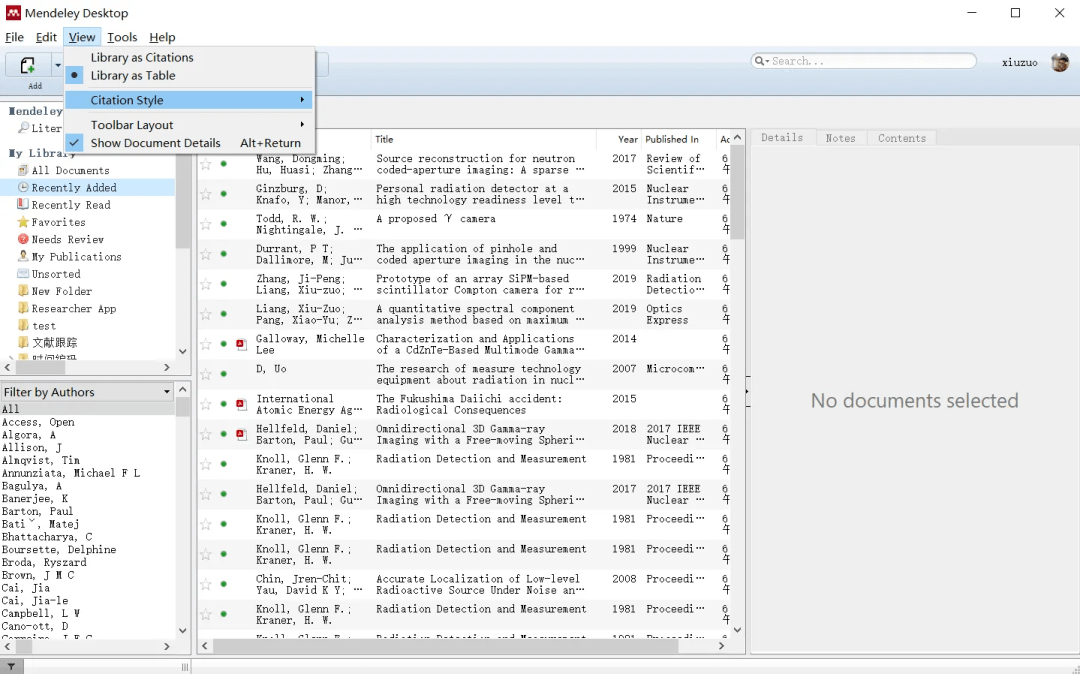Open Literature Search in Mendeley sidebar

click(40, 128)
